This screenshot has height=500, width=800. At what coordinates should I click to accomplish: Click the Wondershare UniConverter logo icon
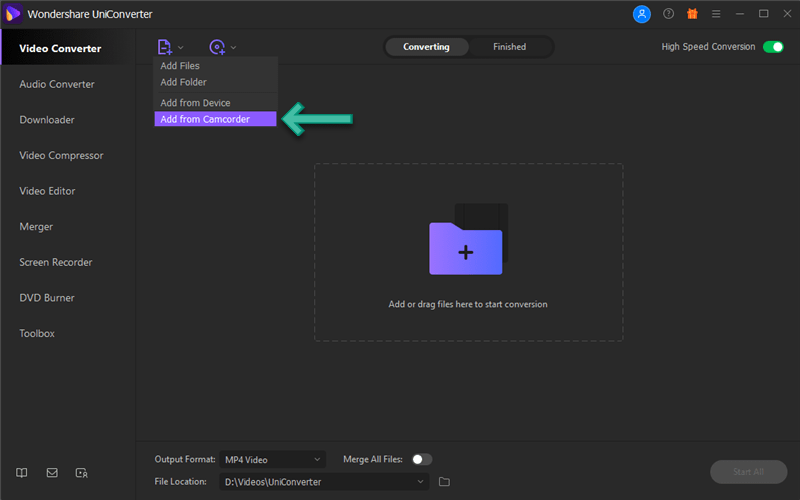pos(13,14)
